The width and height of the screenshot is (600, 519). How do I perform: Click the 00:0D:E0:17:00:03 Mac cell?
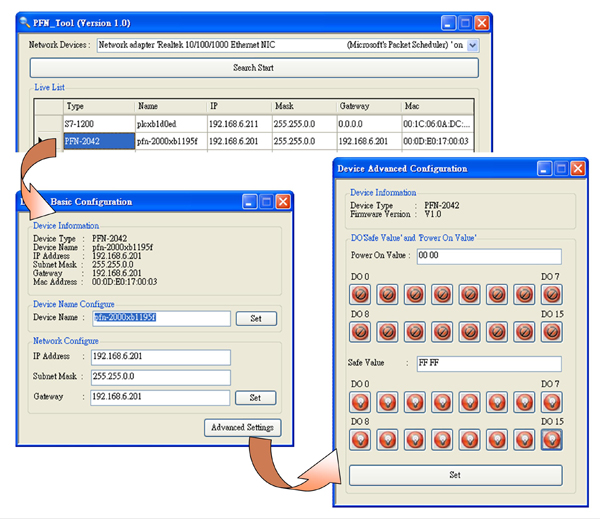click(x=437, y=141)
